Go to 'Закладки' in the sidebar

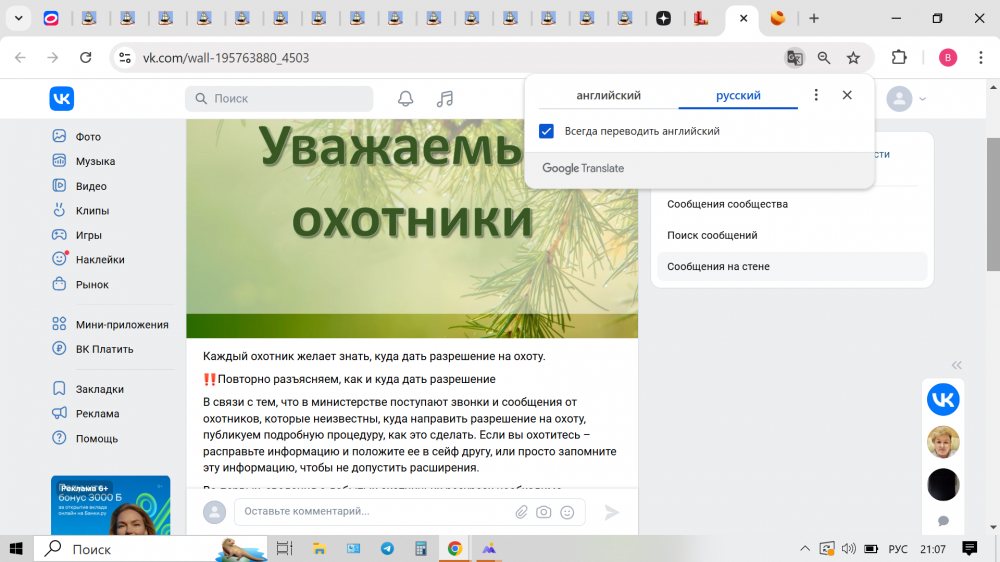click(100, 389)
